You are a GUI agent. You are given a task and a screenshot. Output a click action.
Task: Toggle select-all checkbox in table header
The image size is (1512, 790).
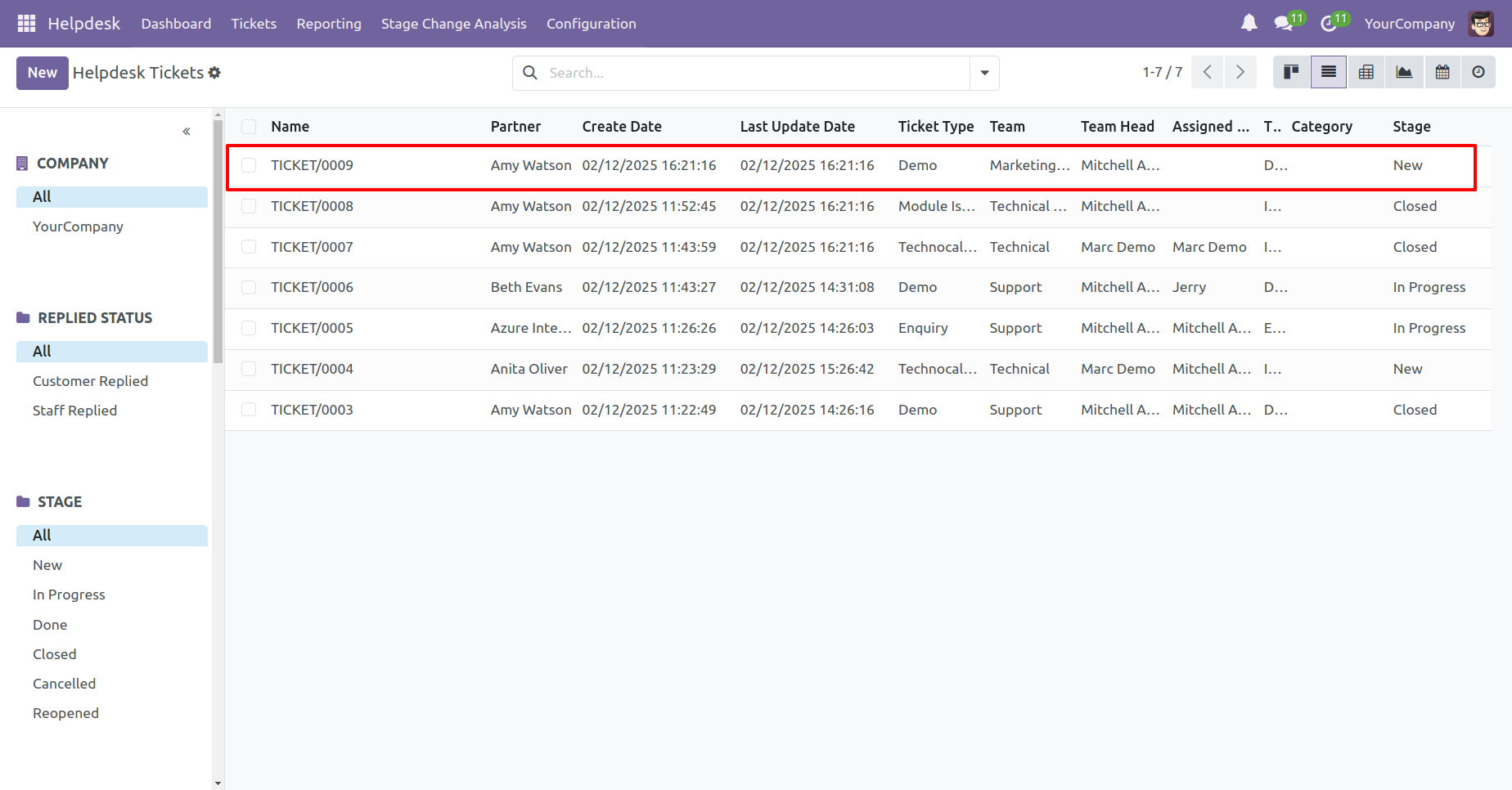(249, 127)
